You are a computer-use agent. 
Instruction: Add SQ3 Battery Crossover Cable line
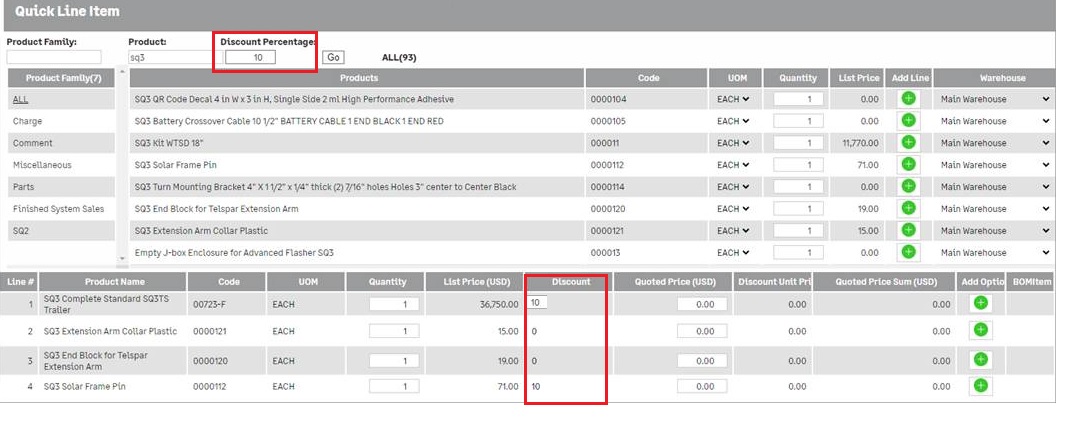point(908,121)
